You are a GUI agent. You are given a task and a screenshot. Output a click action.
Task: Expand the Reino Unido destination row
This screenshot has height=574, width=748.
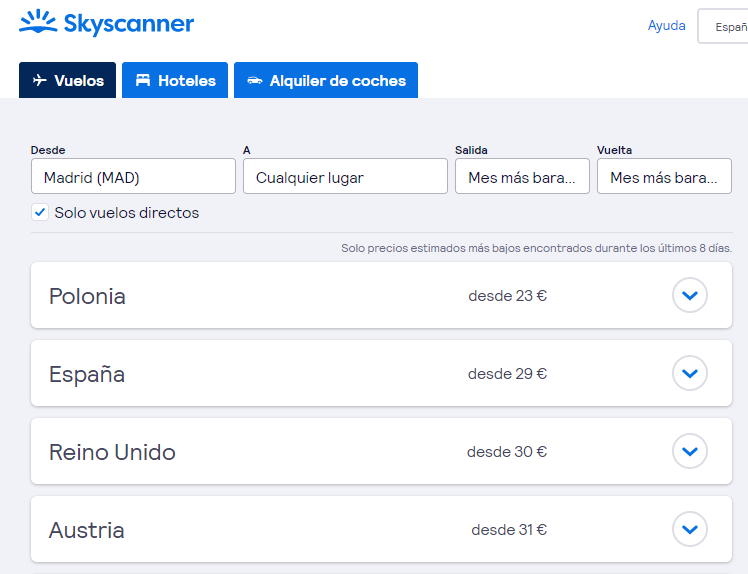coord(689,451)
